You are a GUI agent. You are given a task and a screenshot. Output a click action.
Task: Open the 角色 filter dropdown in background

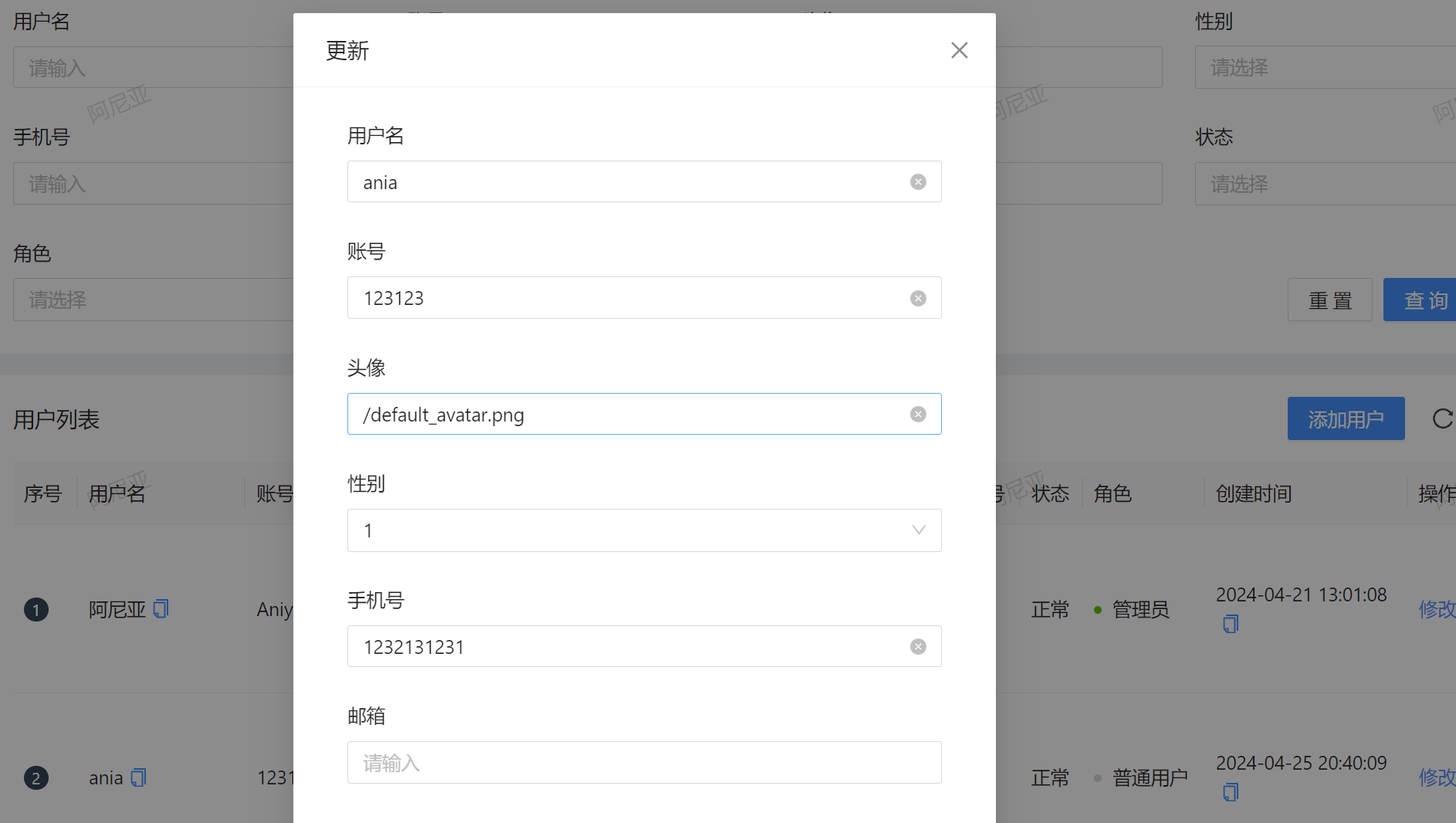point(153,300)
